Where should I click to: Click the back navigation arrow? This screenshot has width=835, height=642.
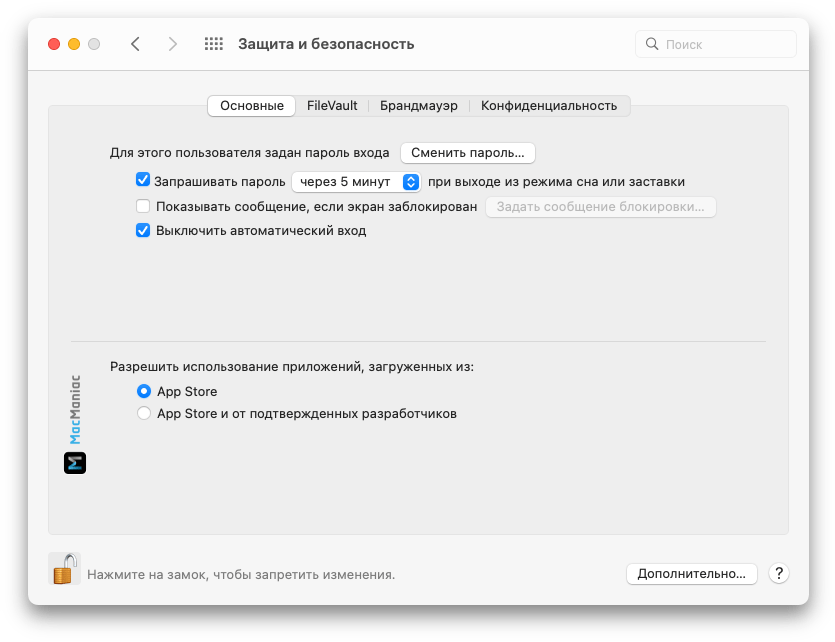tap(135, 44)
